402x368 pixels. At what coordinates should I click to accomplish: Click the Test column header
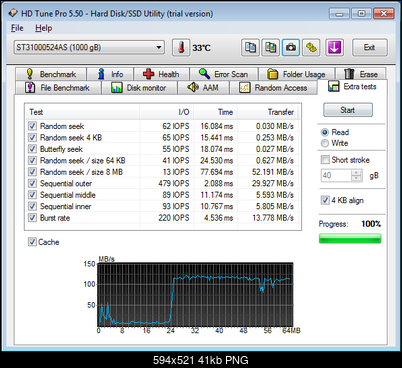pos(83,112)
